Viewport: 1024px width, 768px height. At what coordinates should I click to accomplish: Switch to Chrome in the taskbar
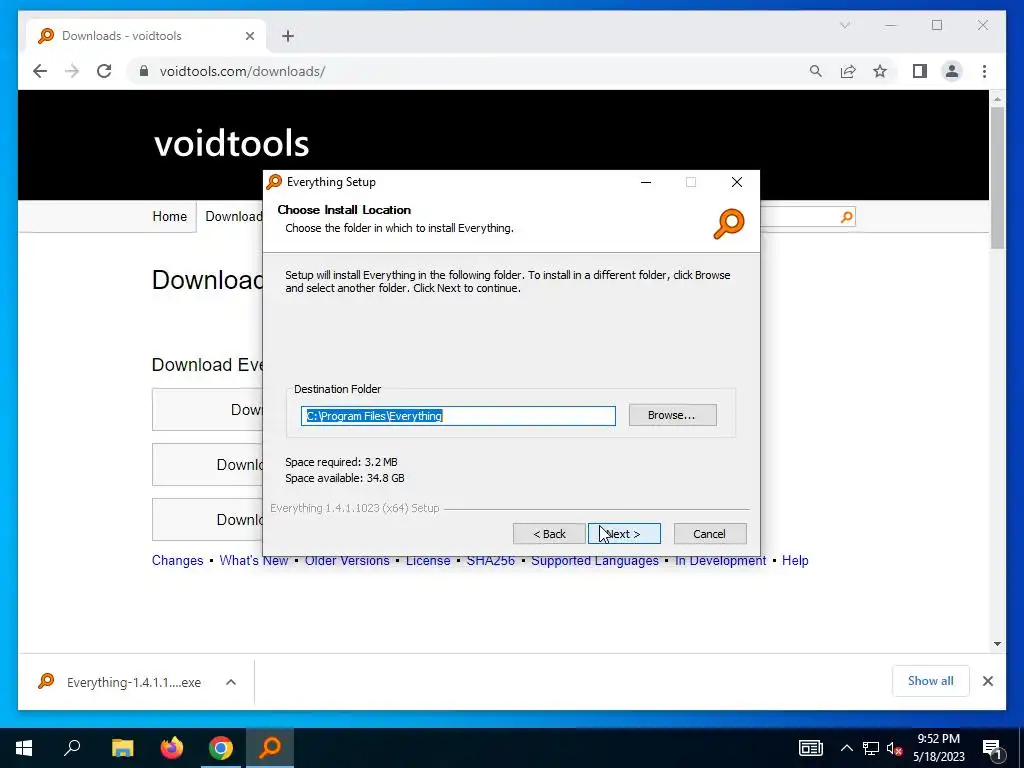pos(221,747)
